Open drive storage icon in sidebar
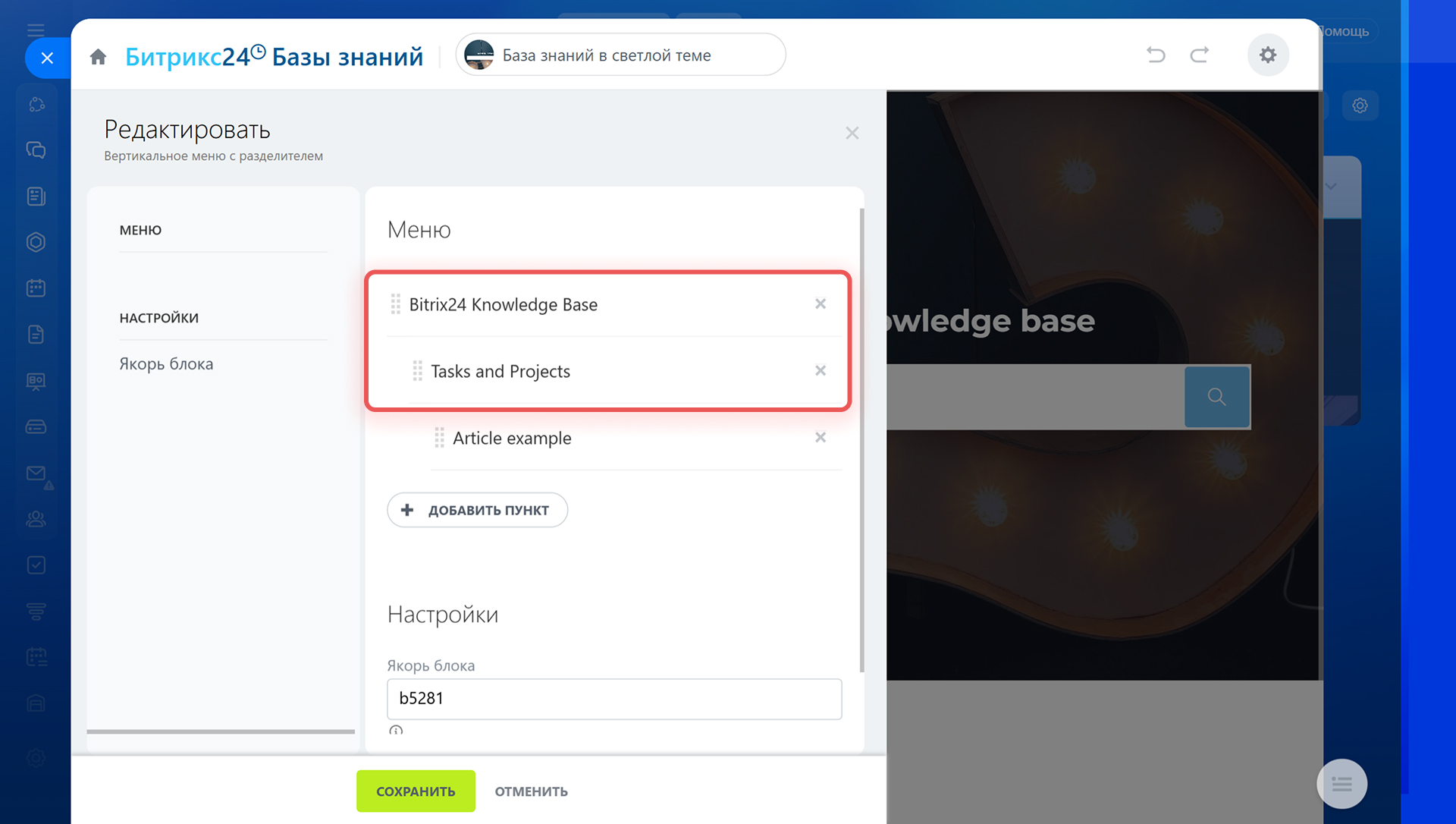The width and height of the screenshot is (1456, 824). (36, 426)
